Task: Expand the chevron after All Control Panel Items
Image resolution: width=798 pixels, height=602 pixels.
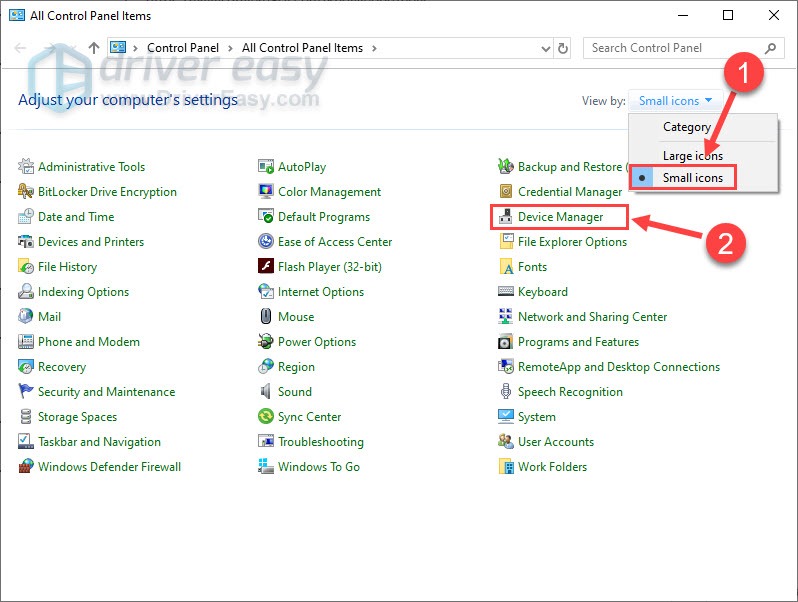Action: [x=375, y=48]
